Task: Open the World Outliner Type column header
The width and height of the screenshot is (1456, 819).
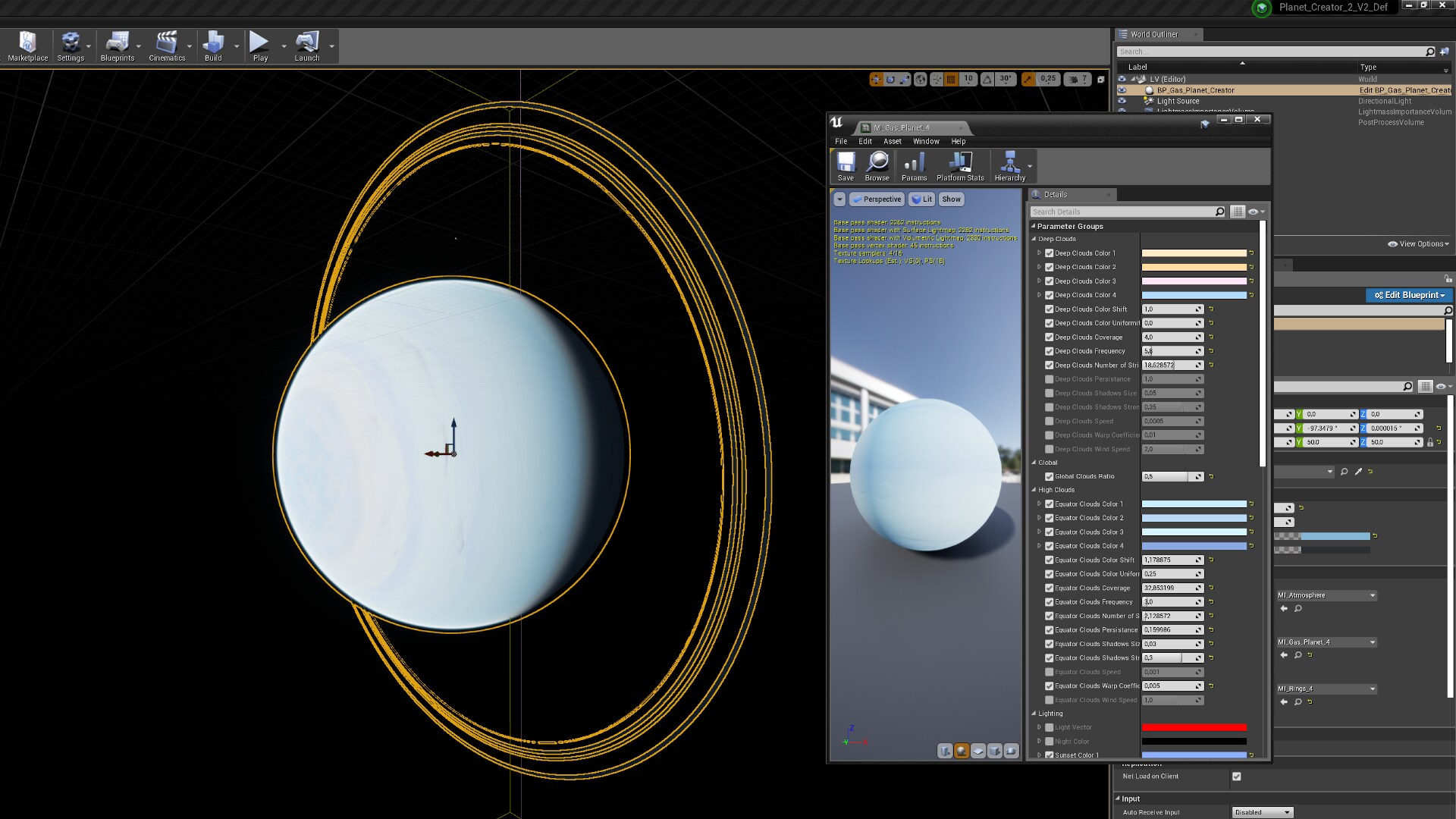Action: (1367, 67)
